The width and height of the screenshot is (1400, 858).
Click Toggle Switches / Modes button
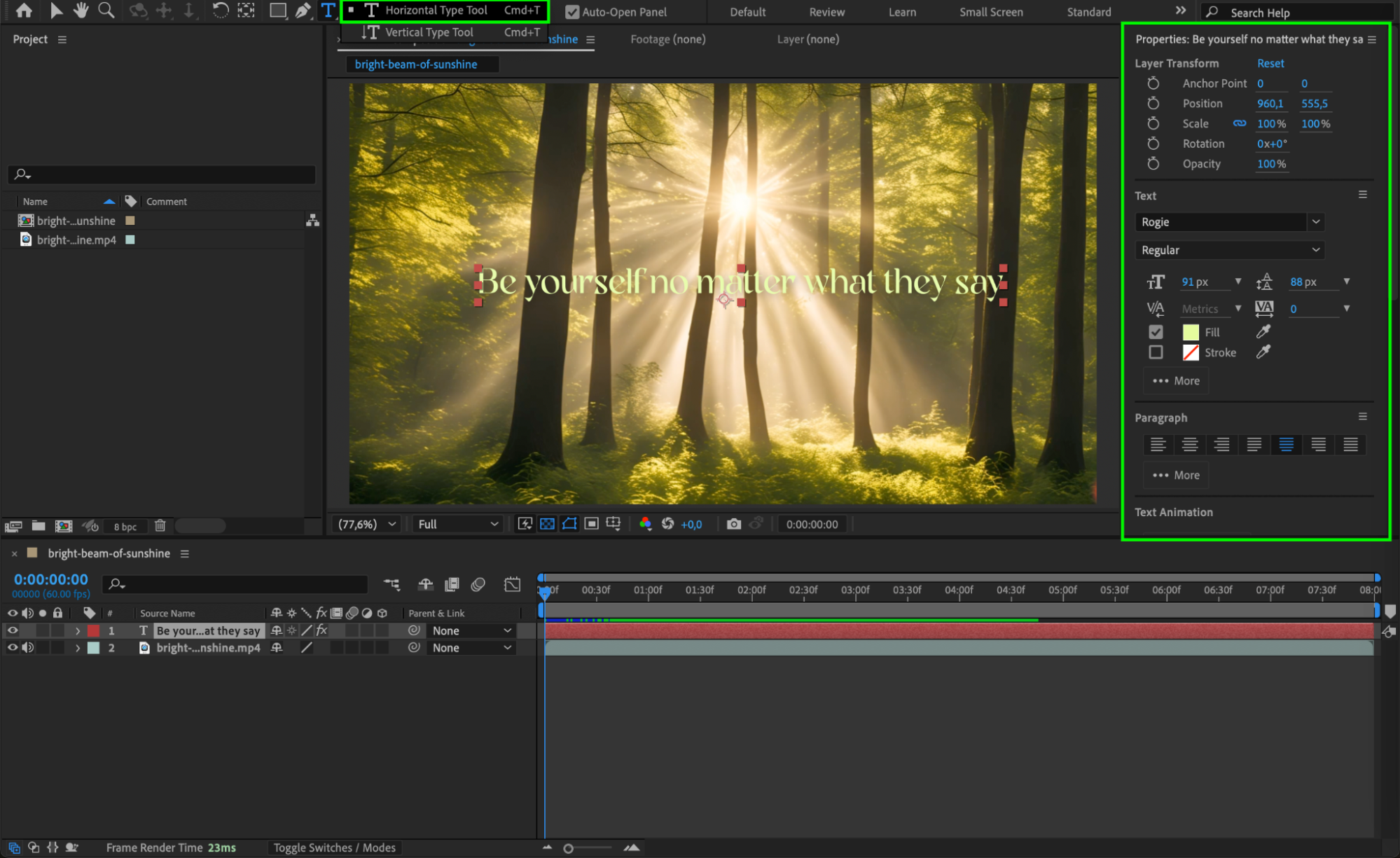tap(334, 847)
